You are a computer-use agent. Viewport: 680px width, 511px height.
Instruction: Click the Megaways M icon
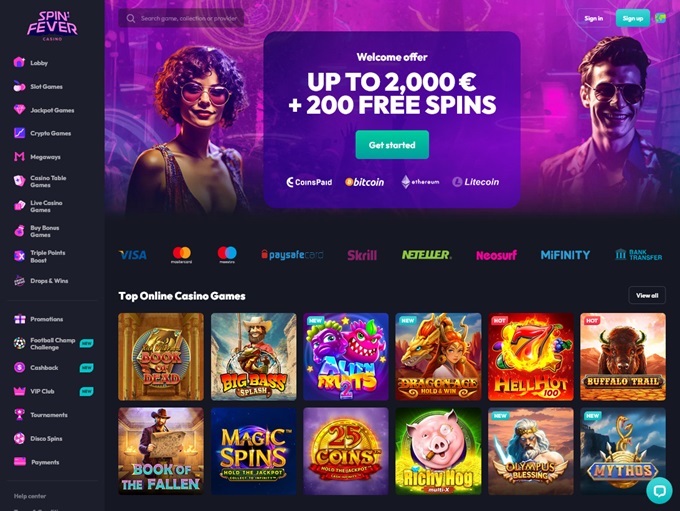(20, 157)
